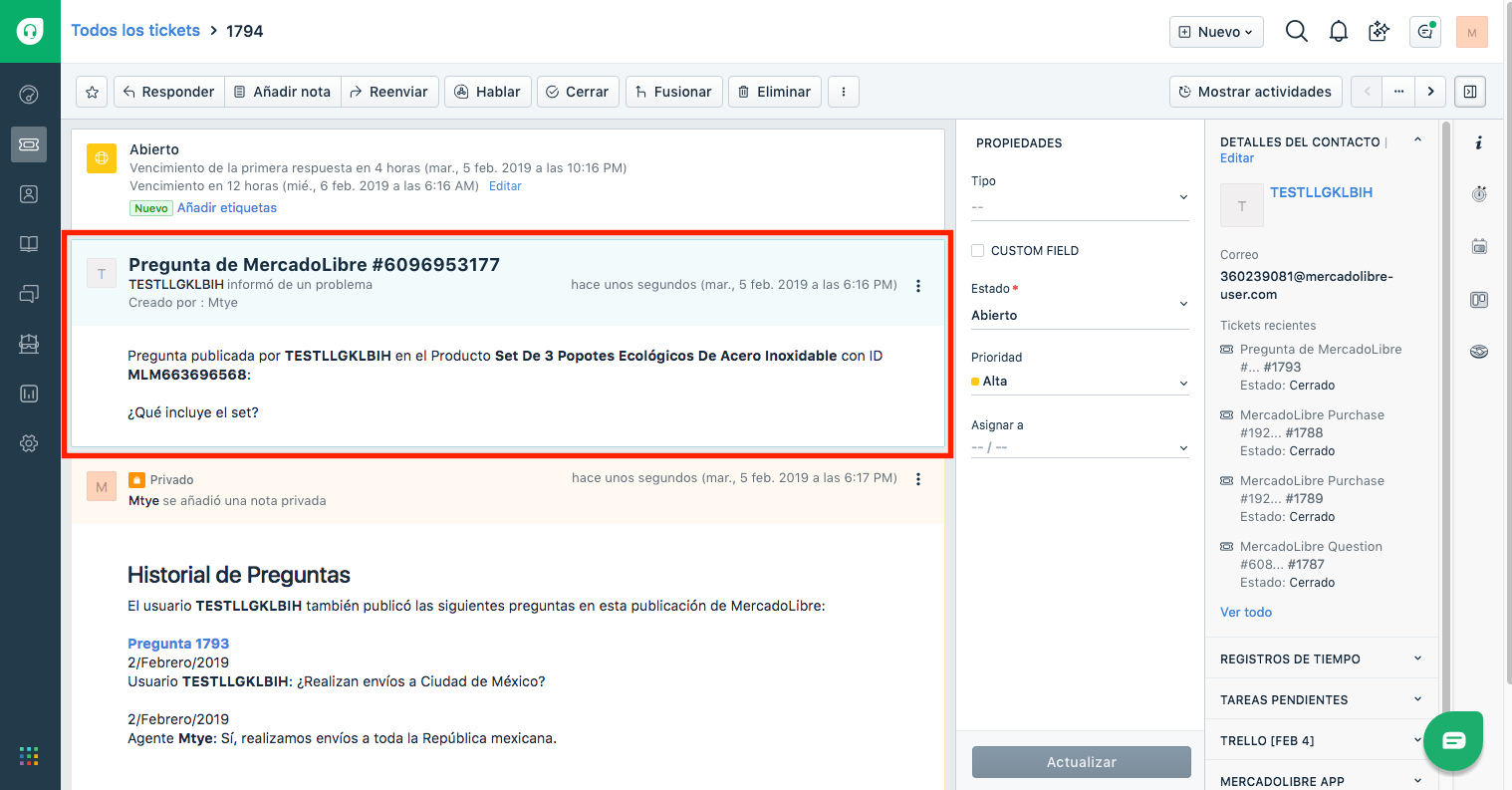Open the Dashboard gauge icon in sidebar
1512x790 pixels.
[x=29, y=95]
